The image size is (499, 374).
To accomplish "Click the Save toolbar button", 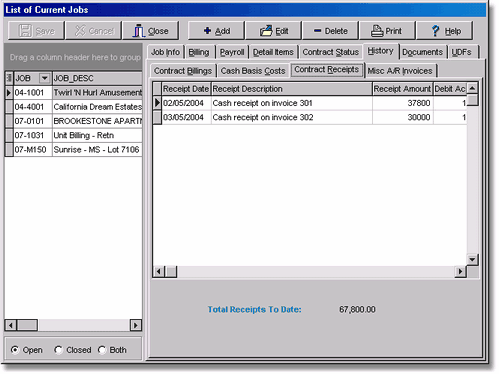I will pyautogui.click(x=36, y=31).
